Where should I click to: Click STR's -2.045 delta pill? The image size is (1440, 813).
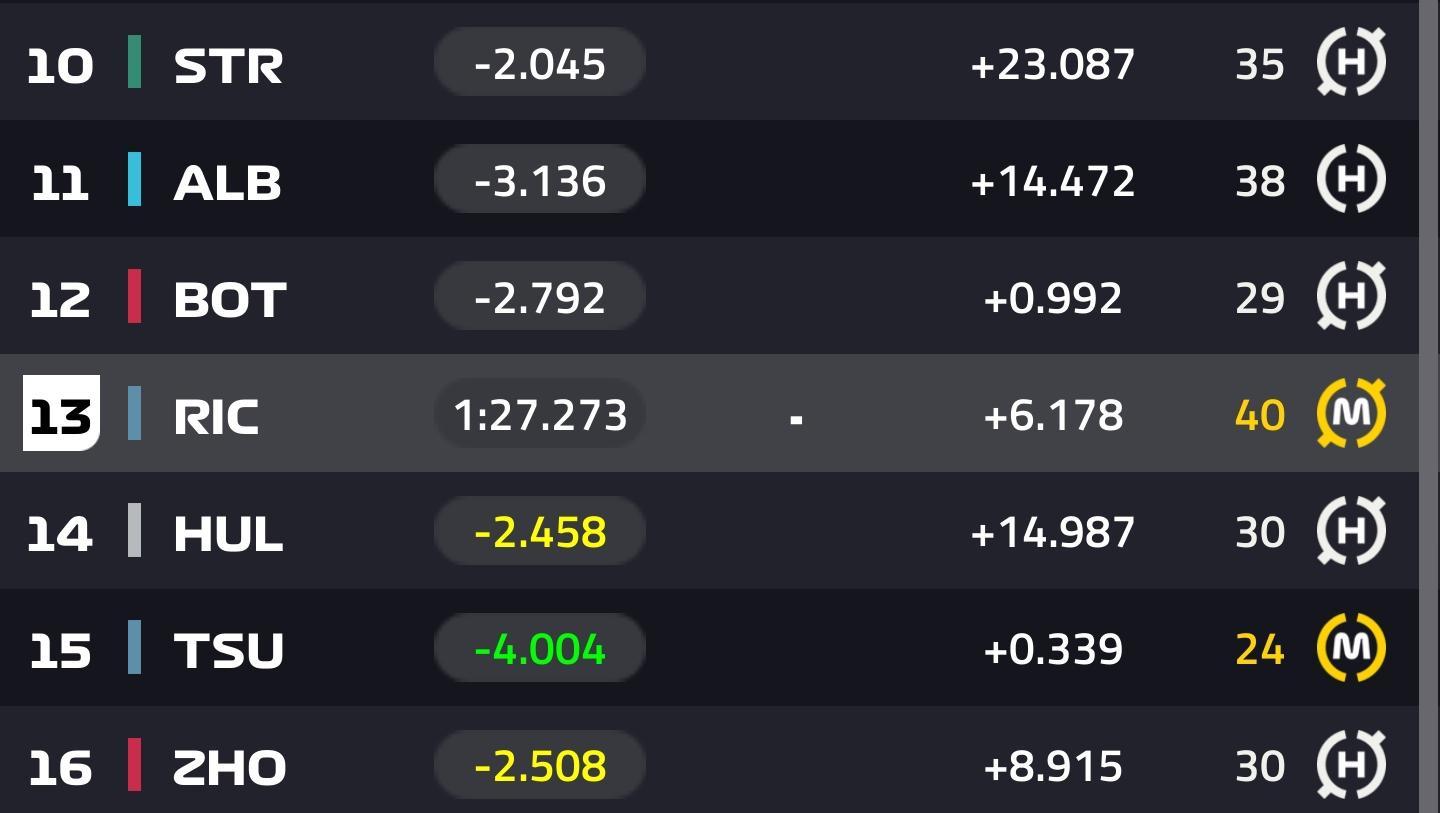540,62
